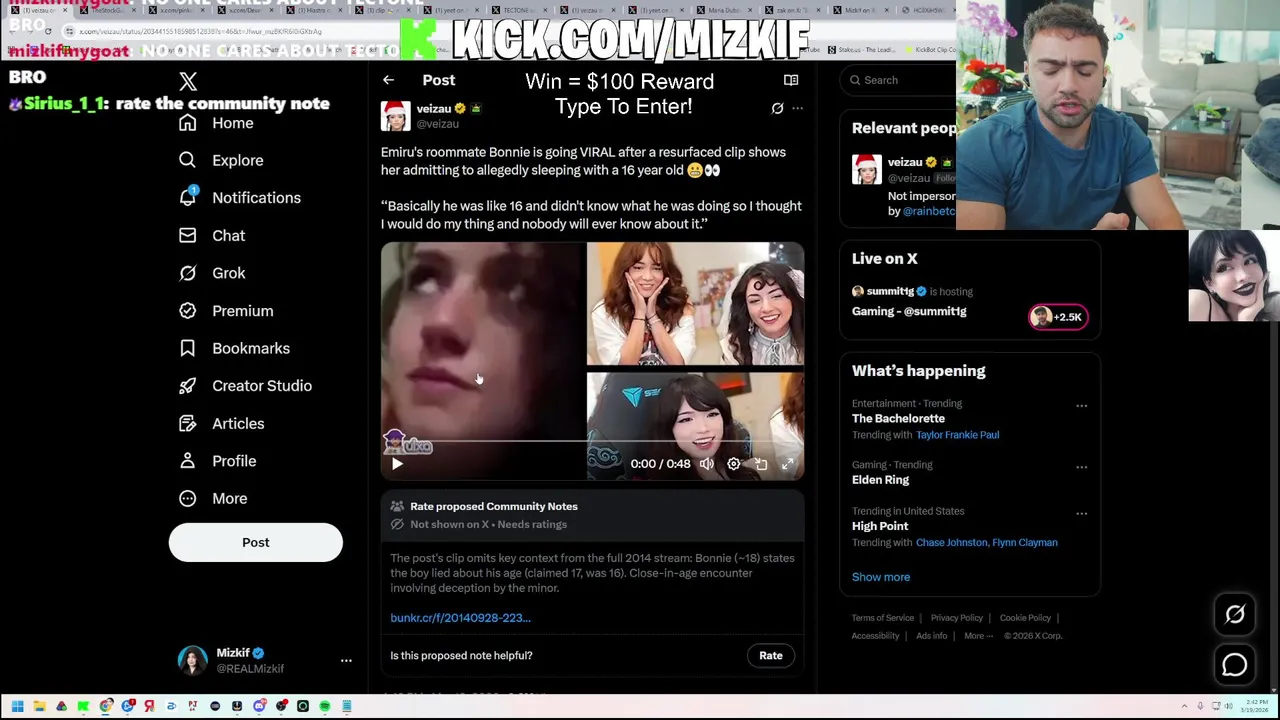Open the Elden Ring trend options dots
1280x720 pixels.
pos(1081,467)
